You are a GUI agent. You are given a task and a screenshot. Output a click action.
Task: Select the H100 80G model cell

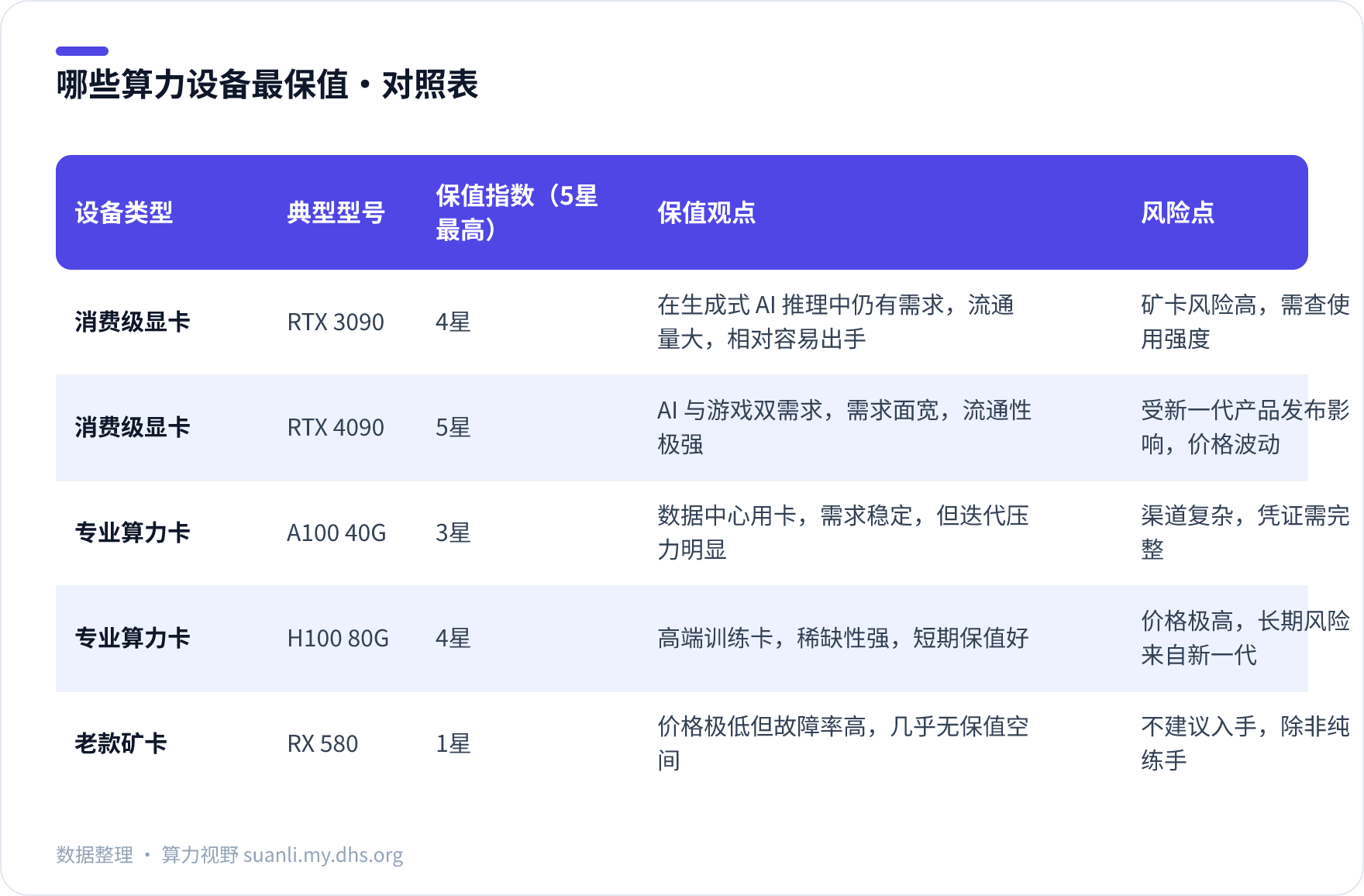tap(338, 639)
